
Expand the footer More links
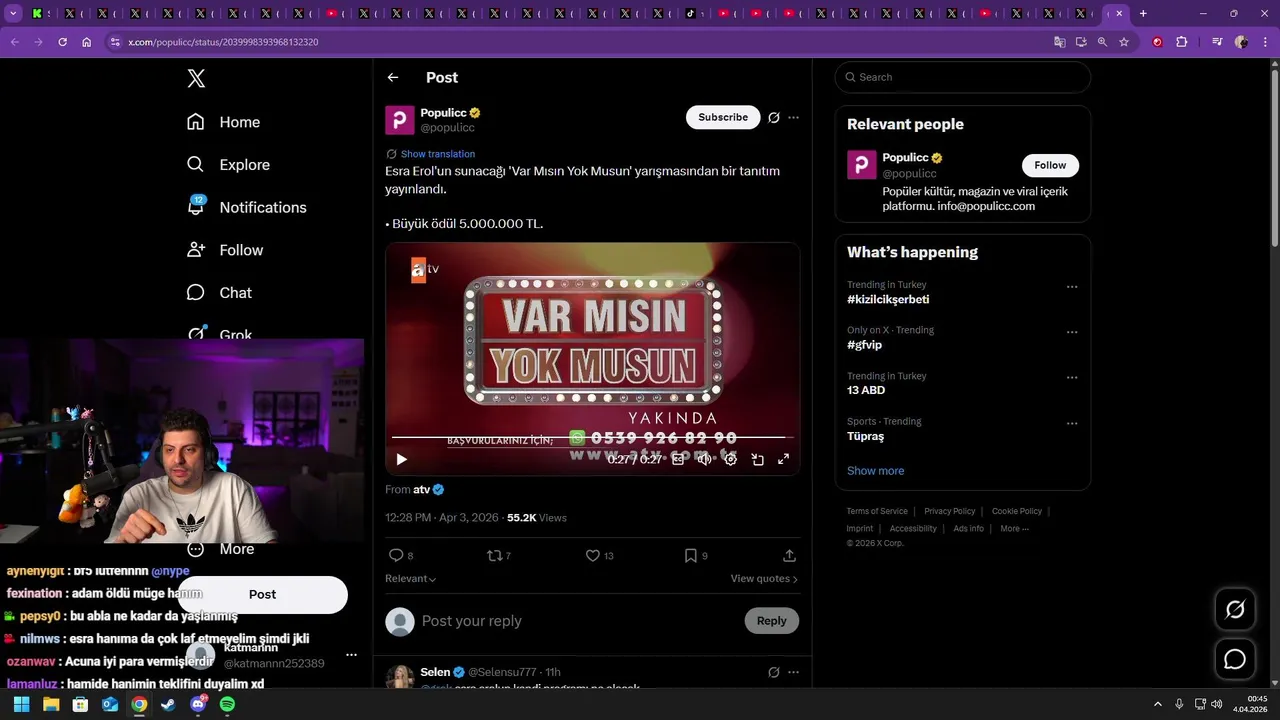pos(1014,529)
